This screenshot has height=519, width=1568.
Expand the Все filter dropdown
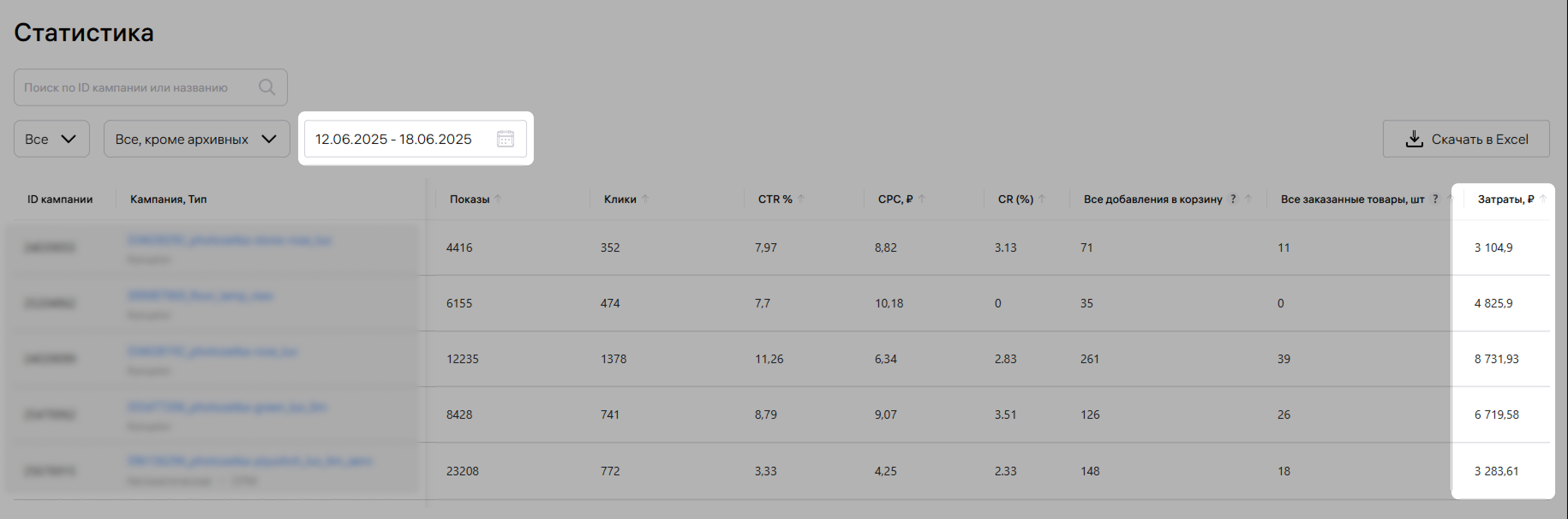tap(52, 139)
